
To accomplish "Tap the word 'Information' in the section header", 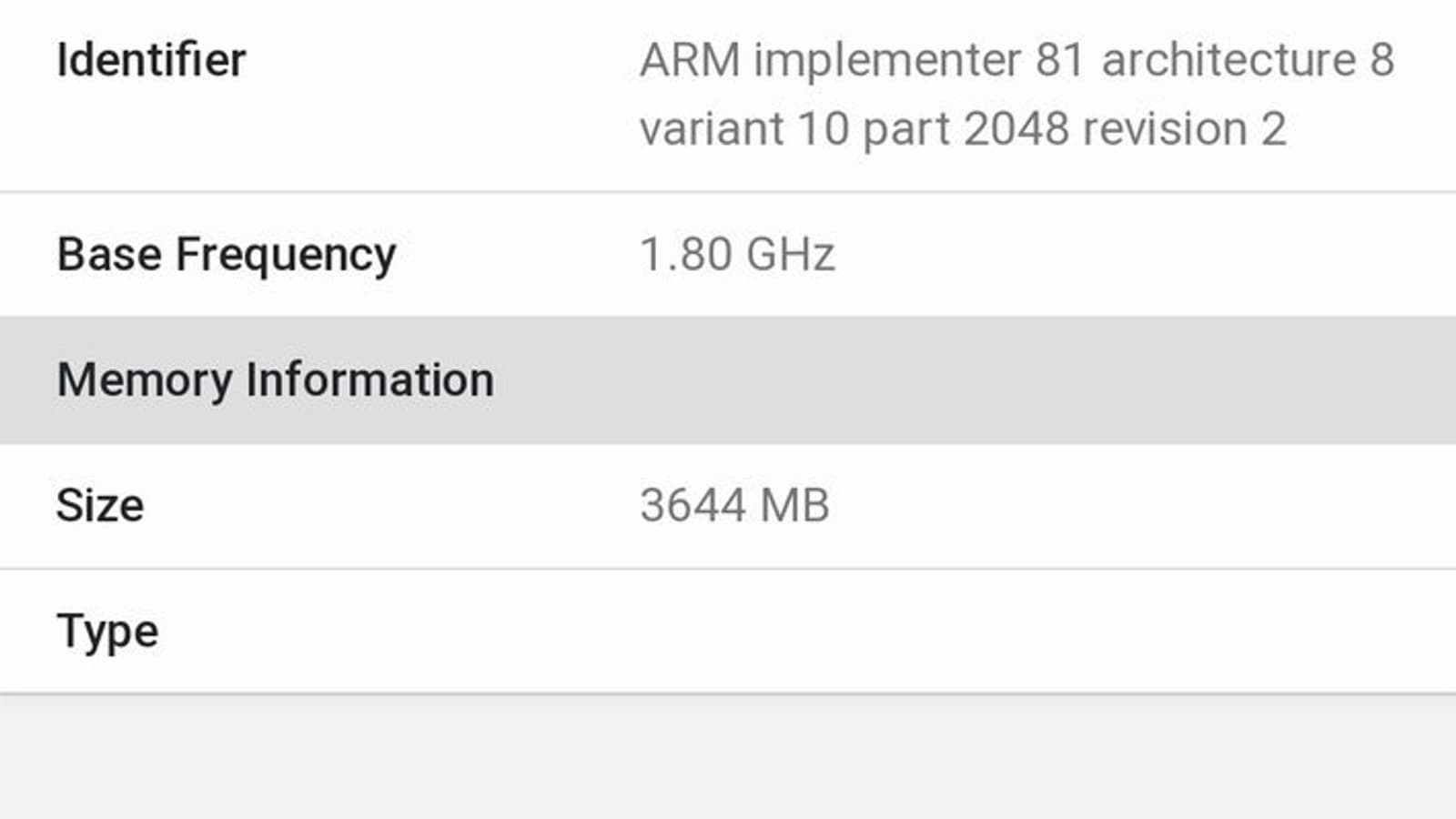I will 369,380.
